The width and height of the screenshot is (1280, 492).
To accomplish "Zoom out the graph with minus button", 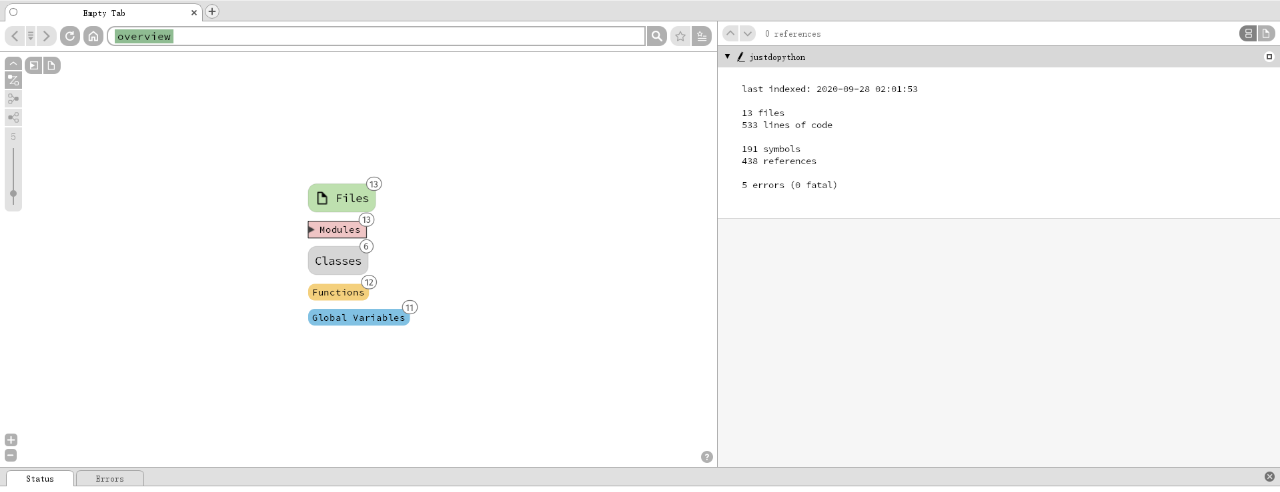I will 11,455.
